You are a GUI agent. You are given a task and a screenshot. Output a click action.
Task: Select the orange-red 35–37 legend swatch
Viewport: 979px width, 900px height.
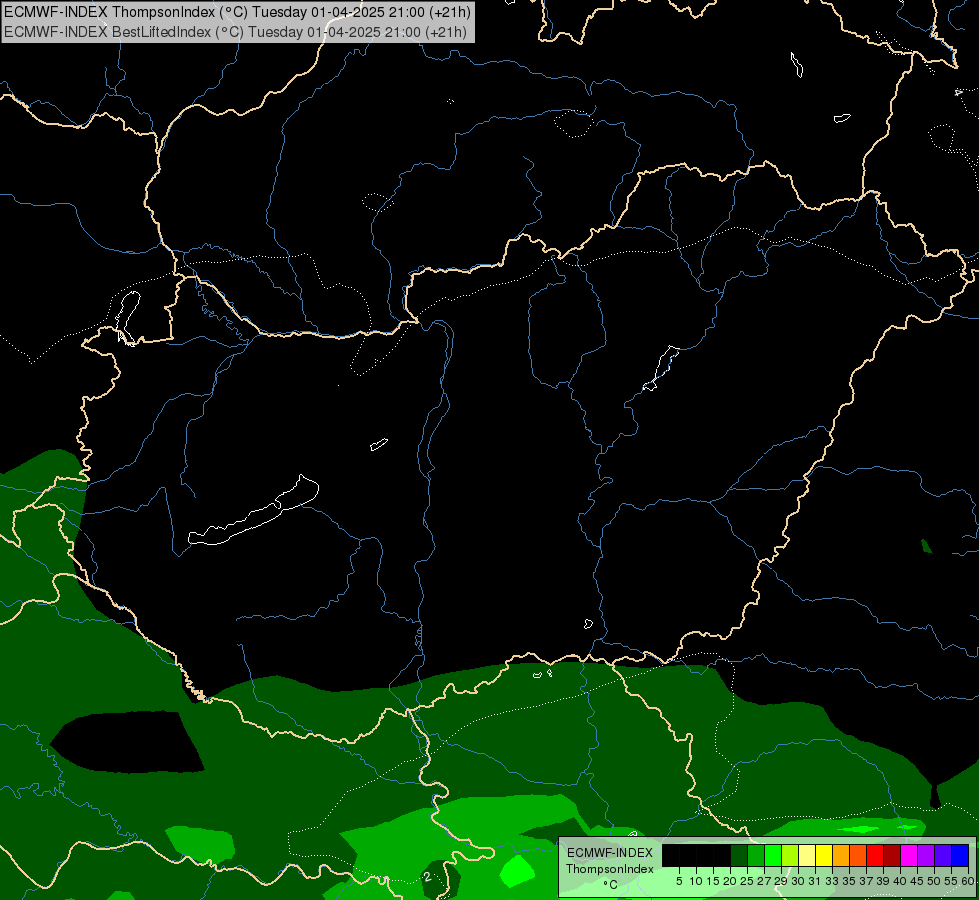[x=858, y=855]
